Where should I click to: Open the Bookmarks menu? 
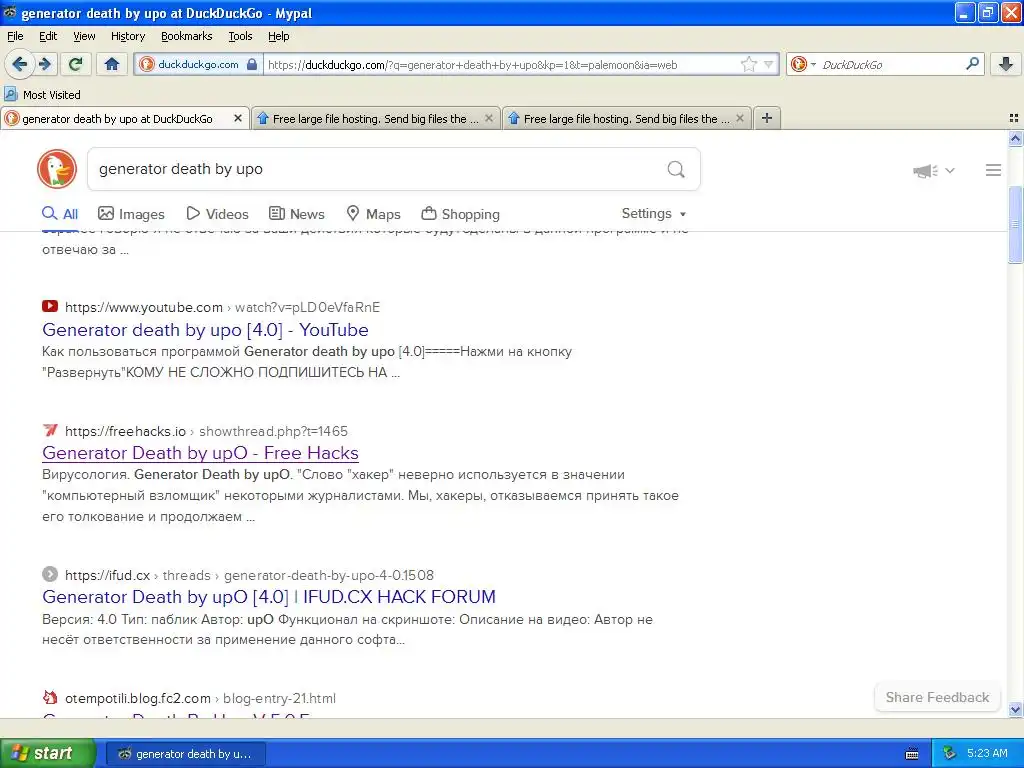click(186, 36)
